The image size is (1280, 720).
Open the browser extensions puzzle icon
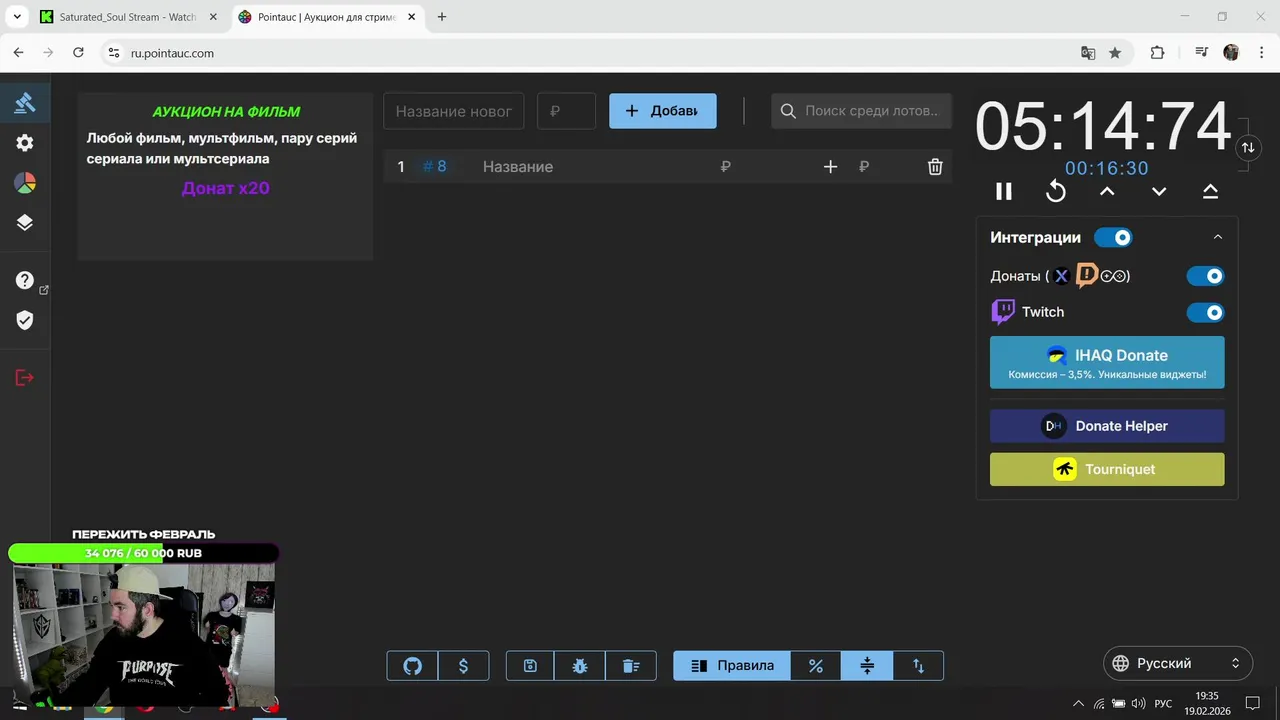pyautogui.click(x=1157, y=53)
